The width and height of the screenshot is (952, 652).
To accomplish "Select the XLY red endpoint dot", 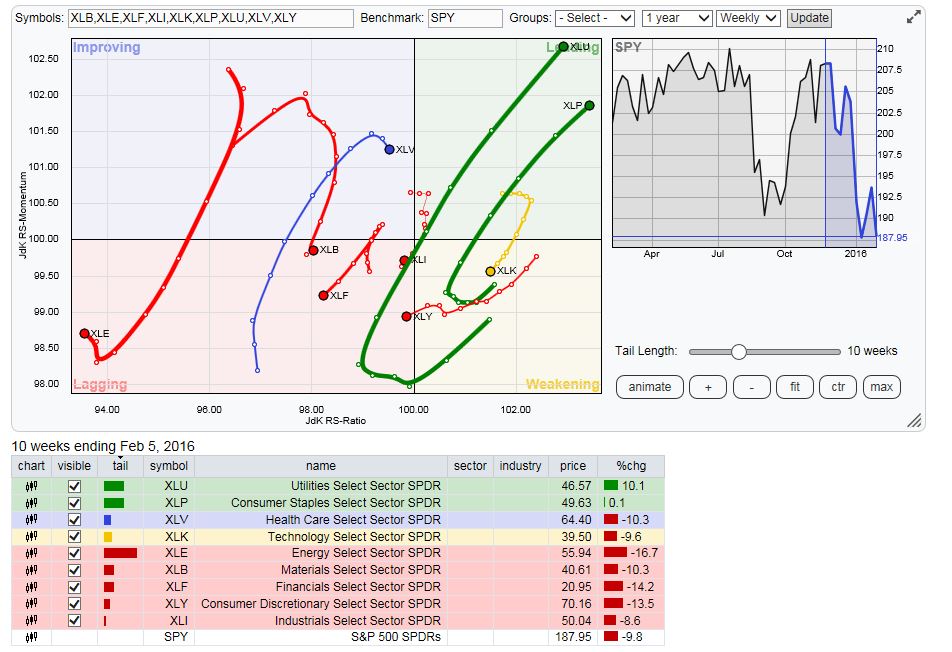I will [406, 316].
